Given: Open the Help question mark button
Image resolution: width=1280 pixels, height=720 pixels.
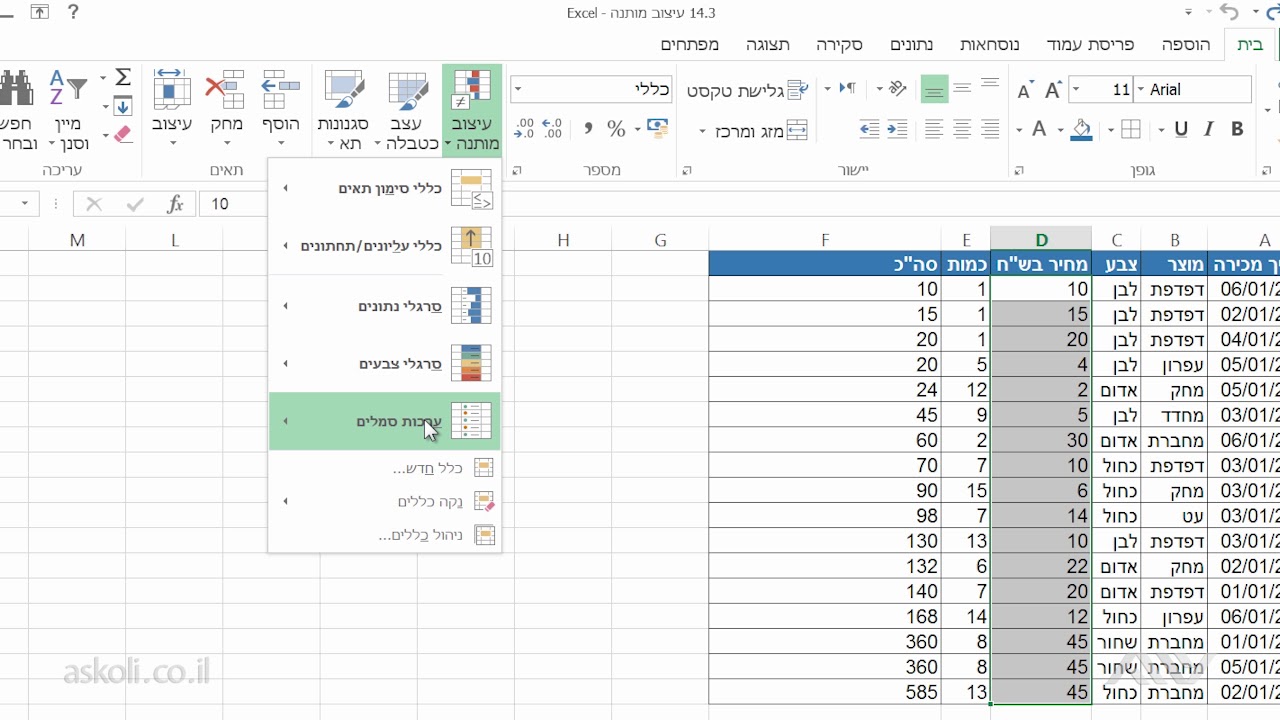Looking at the screenshot, I should point(73,13).
